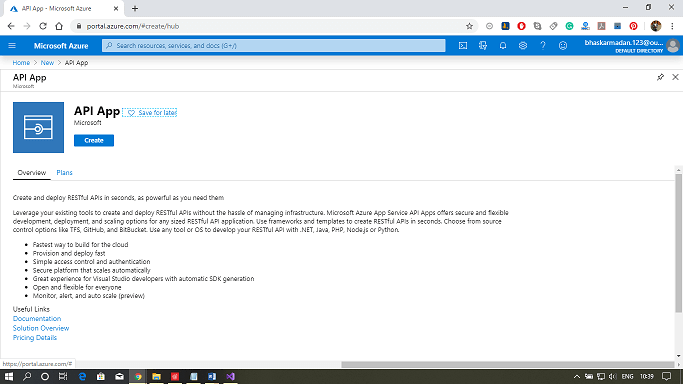Reload the page
Screen dimensions: 683x384
click(x=43, y=26)
